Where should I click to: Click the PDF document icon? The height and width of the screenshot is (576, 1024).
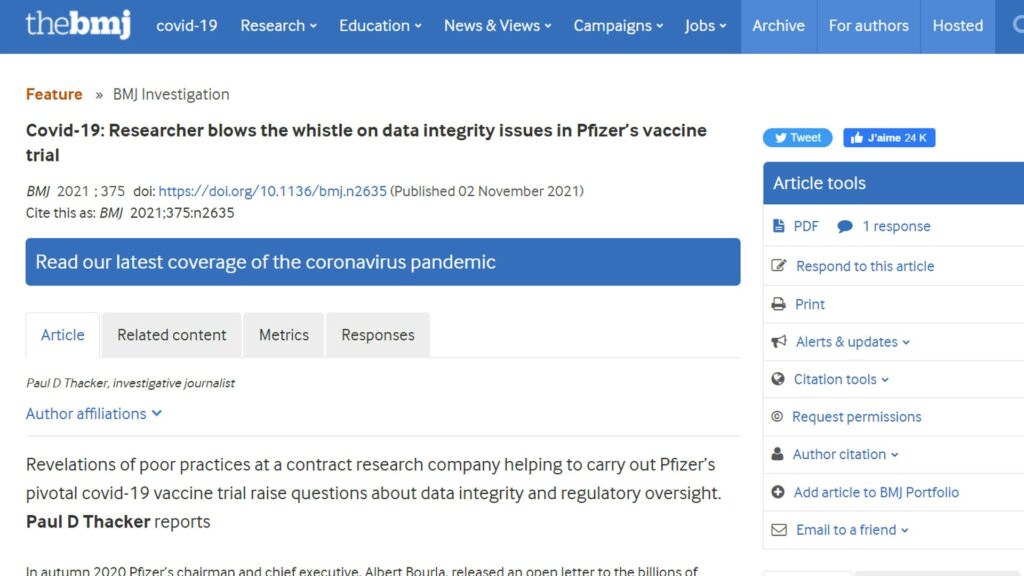click(x=778, y=226)
